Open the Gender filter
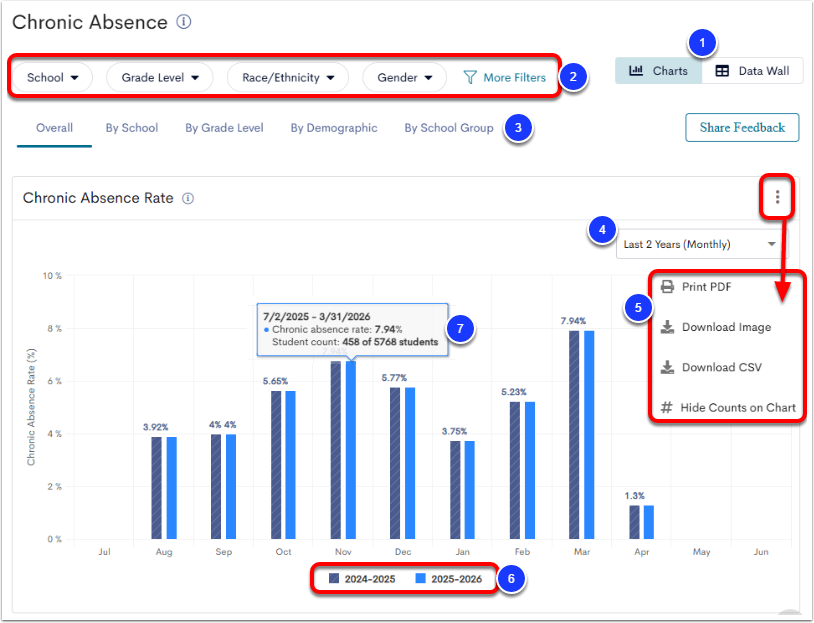 click(404, 77)
